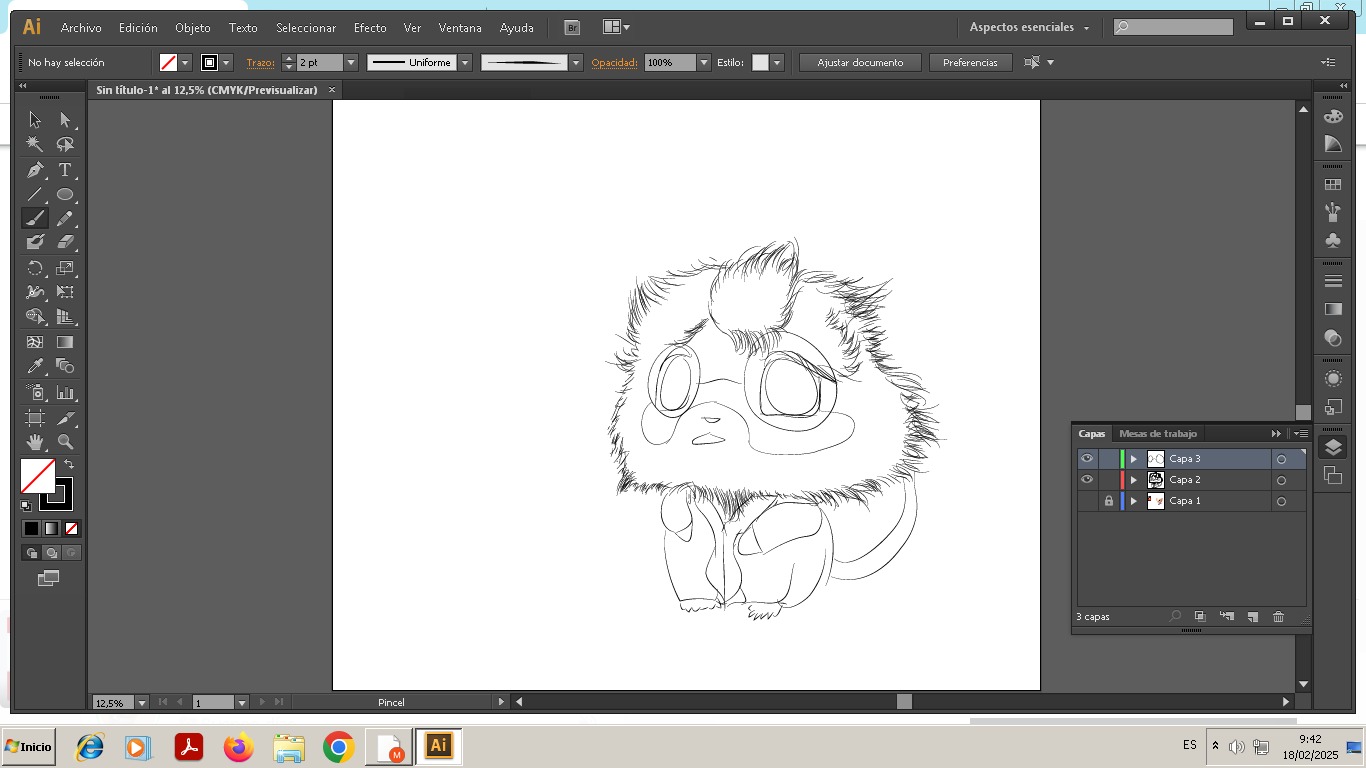
Task: Select the Lasso tool
Action: pos(65,144)
